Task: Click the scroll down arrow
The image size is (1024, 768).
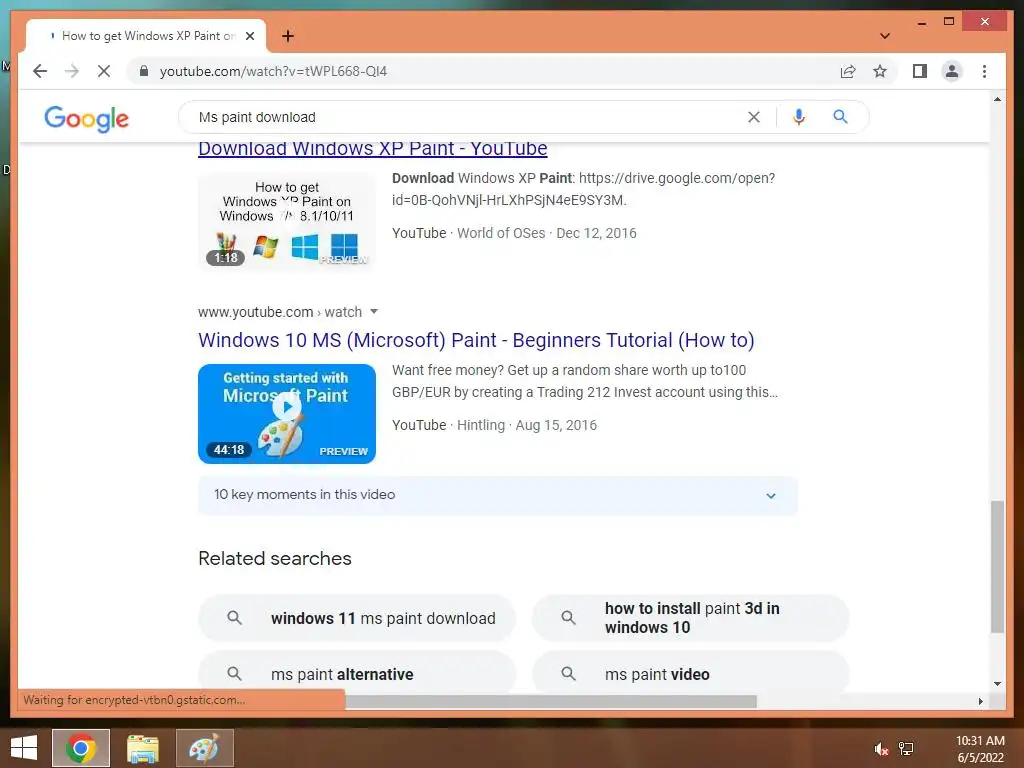Action: point(997,684)
